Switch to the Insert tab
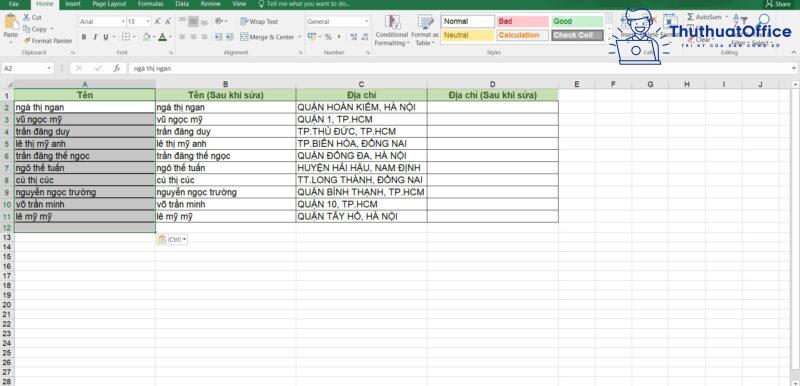800x386 pixels. pyautogui.click(x=72, y=4)
